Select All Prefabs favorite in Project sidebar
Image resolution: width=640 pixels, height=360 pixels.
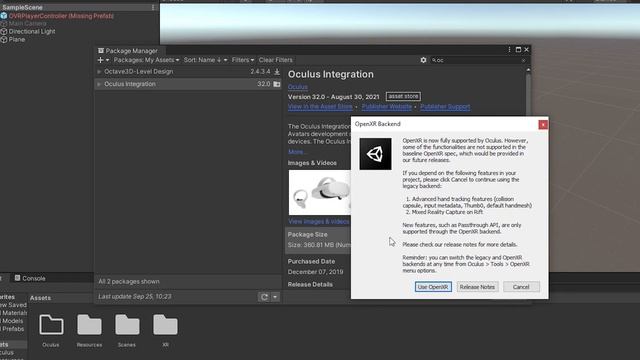(13, 329)
